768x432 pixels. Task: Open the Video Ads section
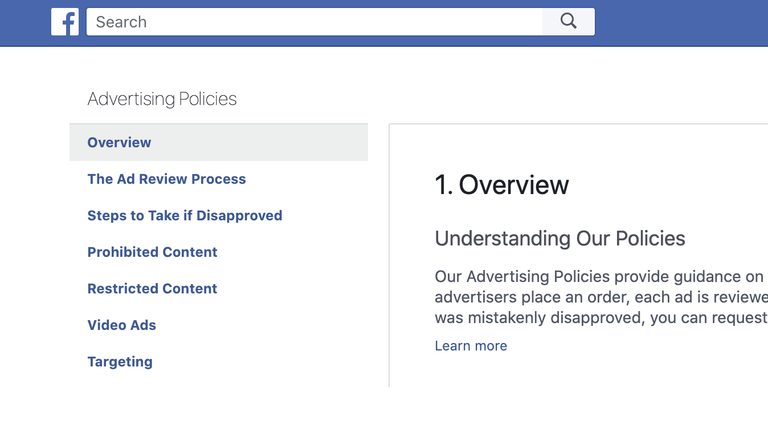point(121,325)
